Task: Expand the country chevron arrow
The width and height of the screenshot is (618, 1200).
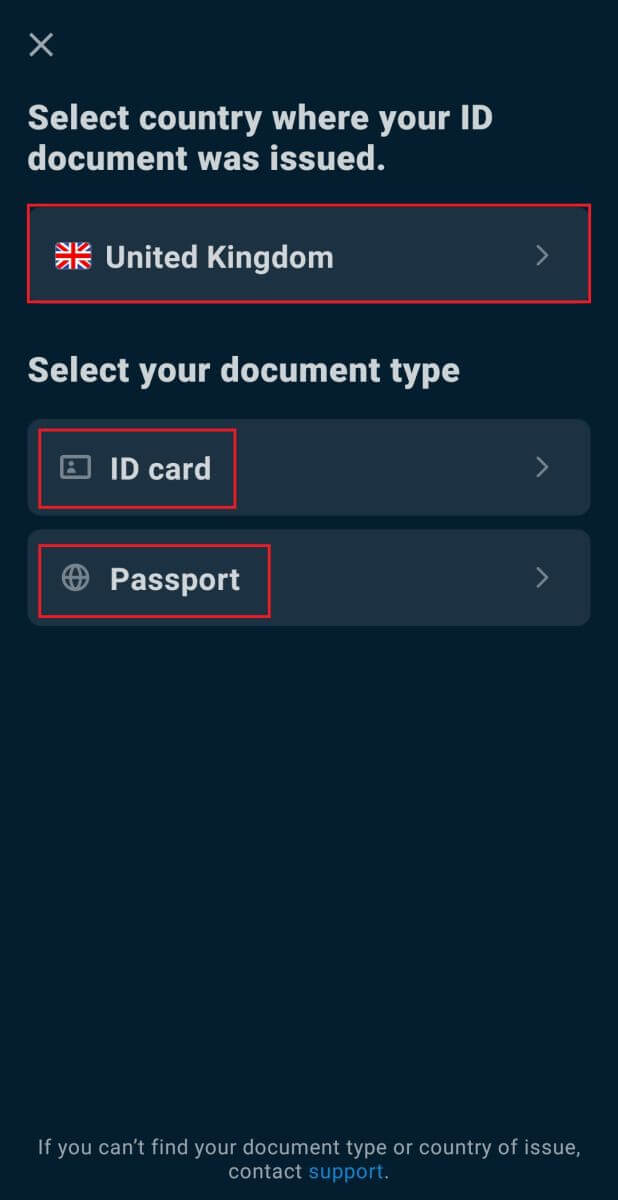Action: 542,256
